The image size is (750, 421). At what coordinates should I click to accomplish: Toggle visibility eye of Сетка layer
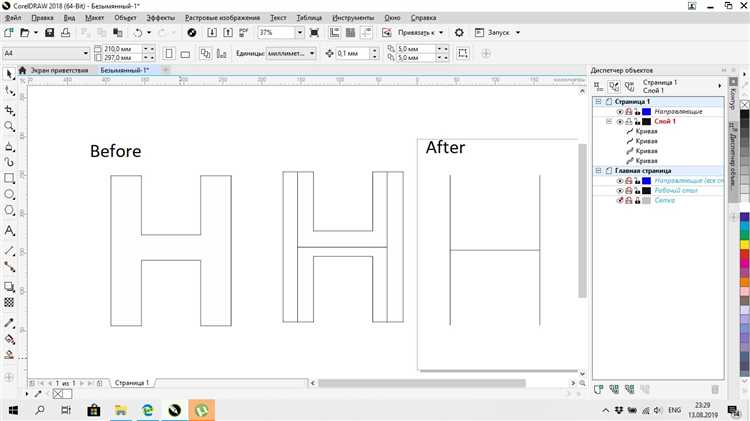click(620, 200)
